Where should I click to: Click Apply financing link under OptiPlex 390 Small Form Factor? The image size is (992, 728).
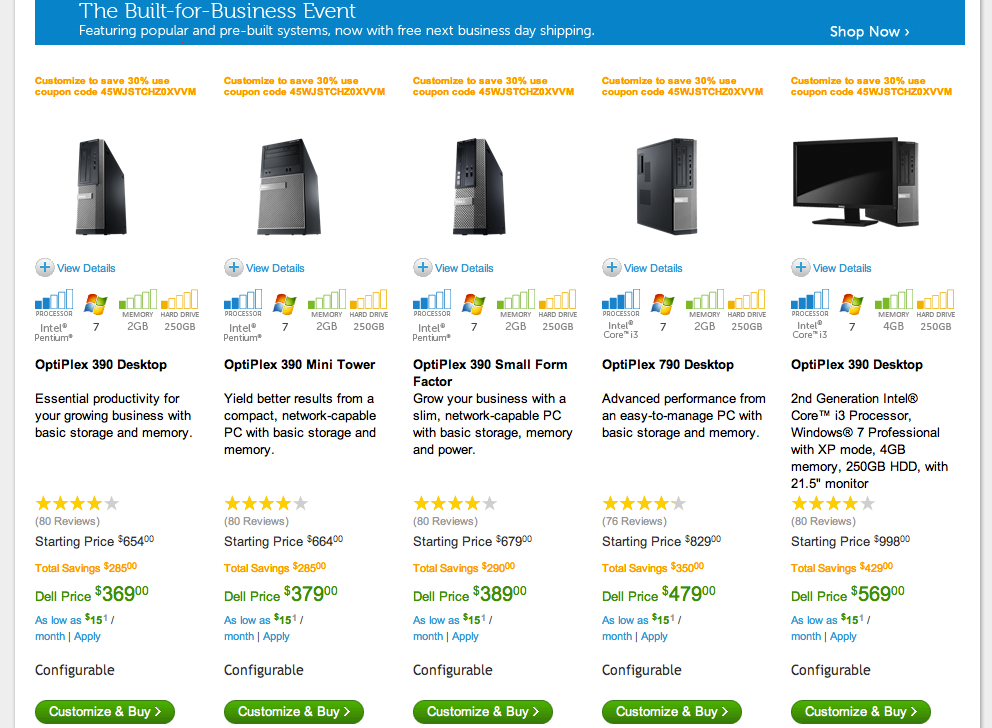[x=465, y=636]
